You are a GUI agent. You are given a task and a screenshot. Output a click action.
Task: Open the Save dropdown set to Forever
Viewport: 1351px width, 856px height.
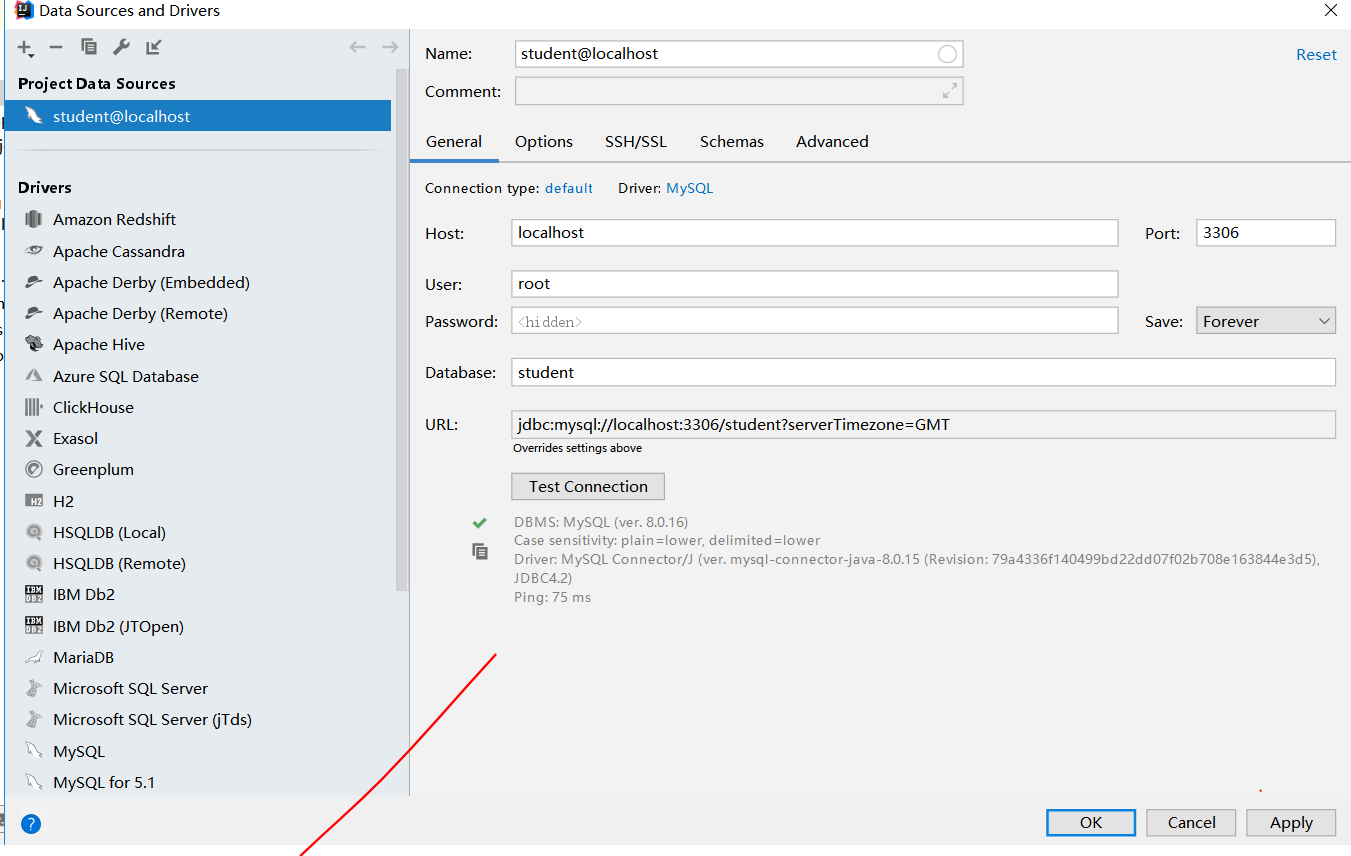click(x=1264, y=320)
